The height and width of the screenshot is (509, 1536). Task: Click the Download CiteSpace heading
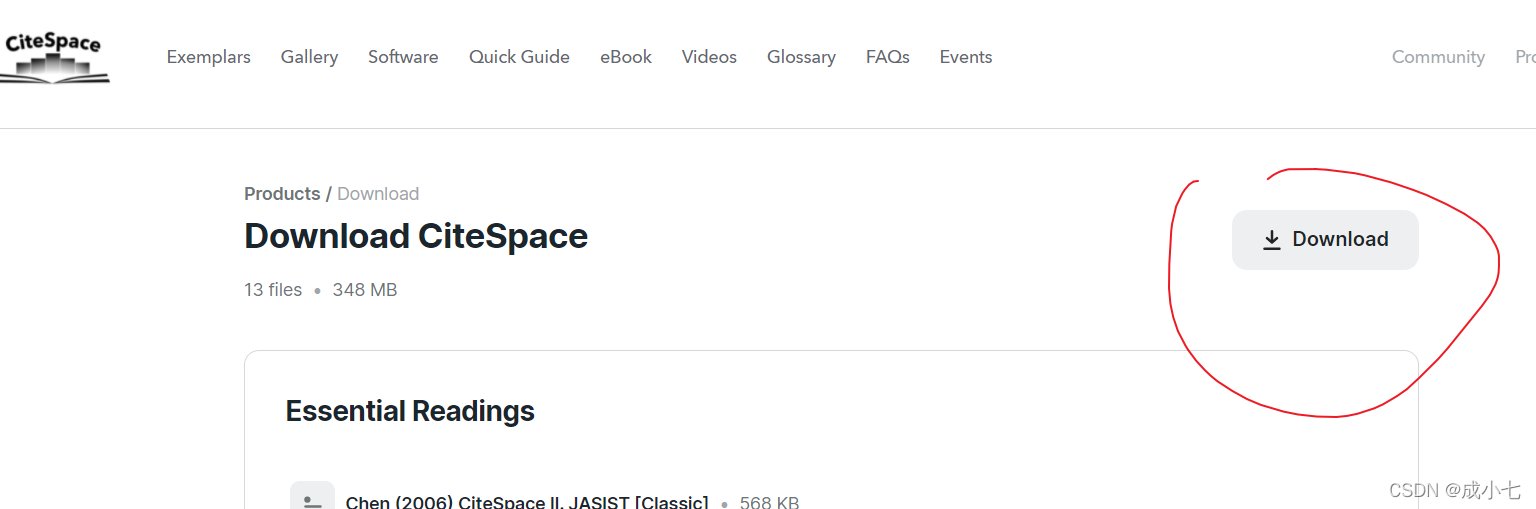tap(416, 236)
